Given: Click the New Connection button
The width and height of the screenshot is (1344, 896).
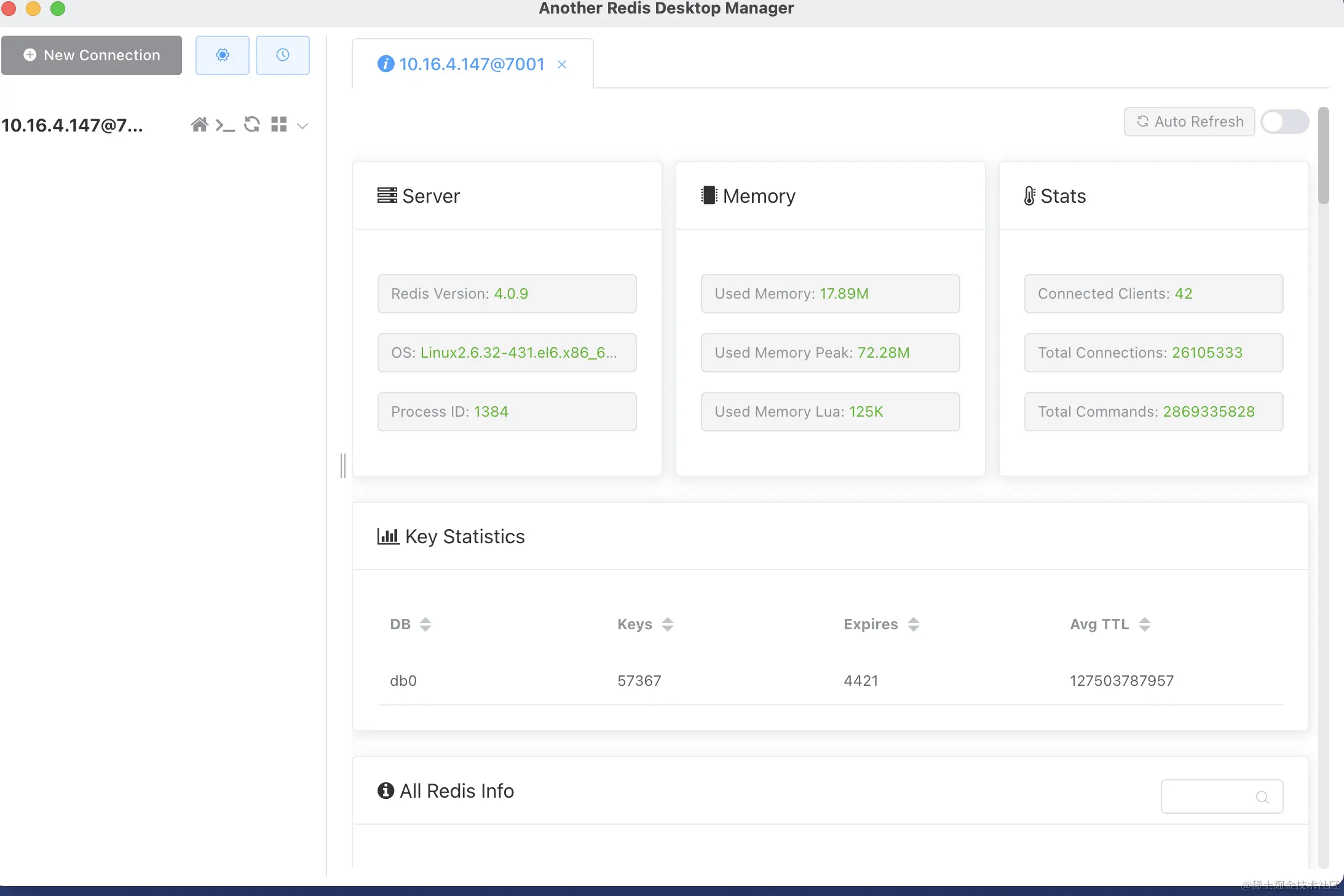Looking at the screenshot, I should click(92, 55).
